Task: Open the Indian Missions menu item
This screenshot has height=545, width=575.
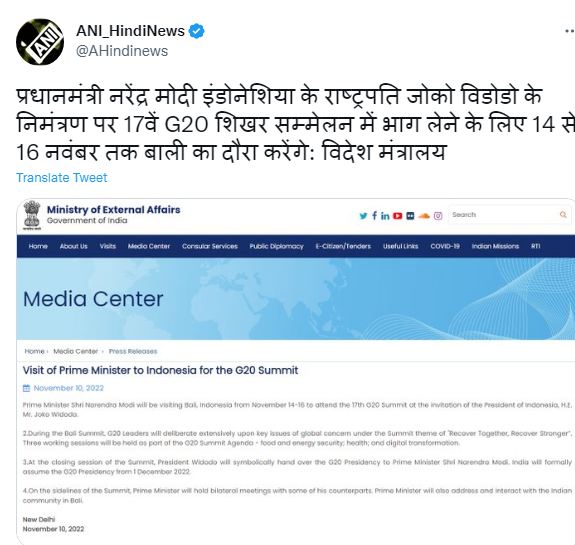Action: [495, 246]
